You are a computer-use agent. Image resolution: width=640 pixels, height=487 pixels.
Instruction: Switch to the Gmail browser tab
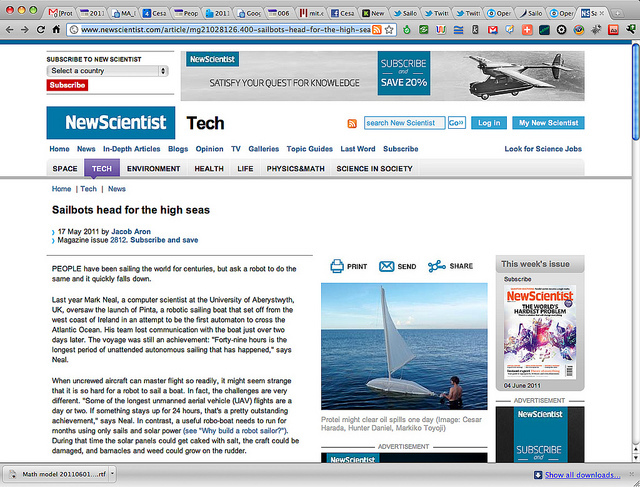coord(60,13)
